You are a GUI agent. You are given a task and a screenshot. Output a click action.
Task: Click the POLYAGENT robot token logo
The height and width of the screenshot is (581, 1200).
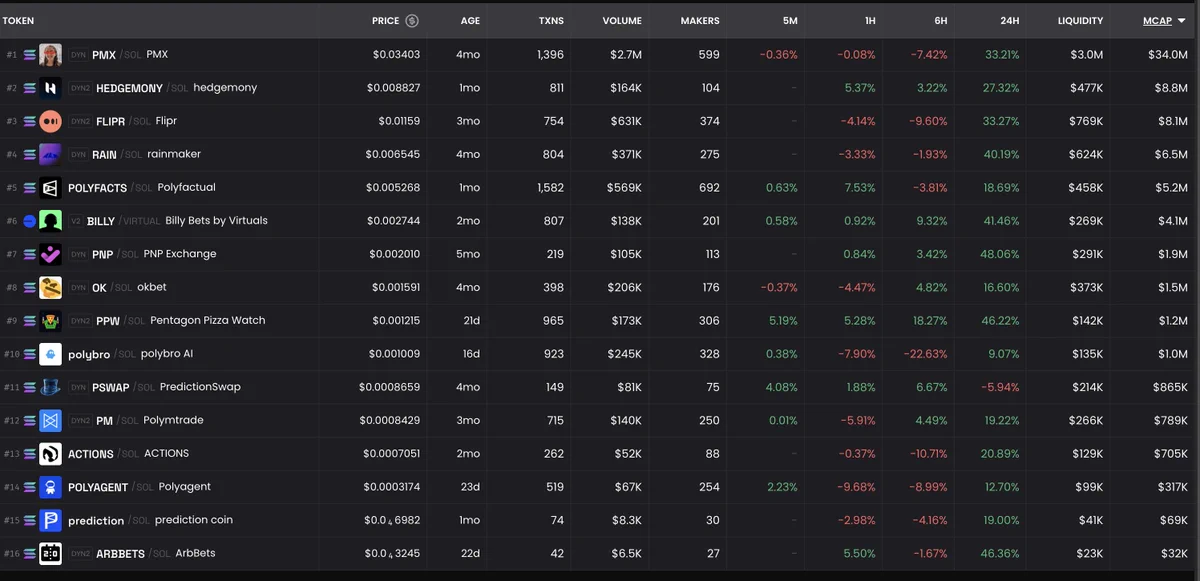50,487
